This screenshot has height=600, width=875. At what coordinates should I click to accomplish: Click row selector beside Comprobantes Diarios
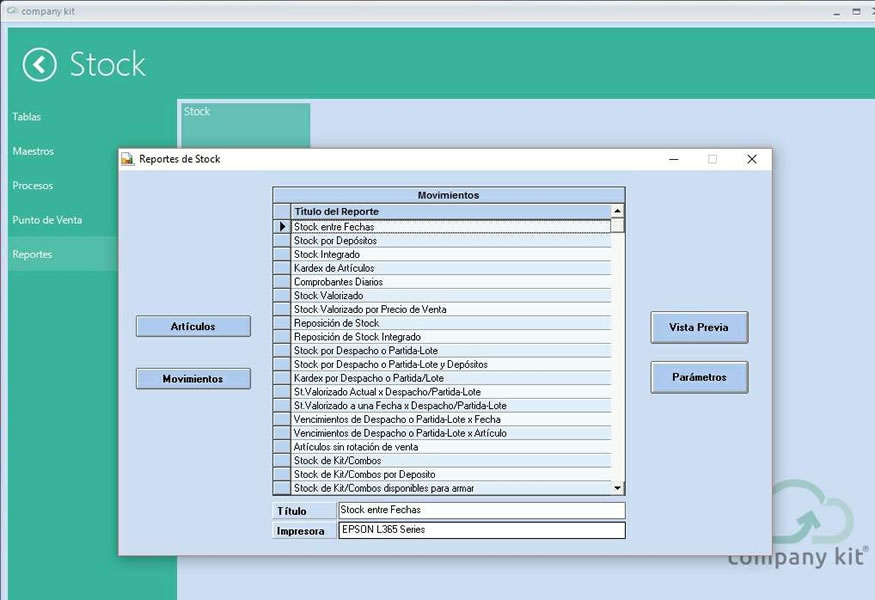[x=282, y=282]
